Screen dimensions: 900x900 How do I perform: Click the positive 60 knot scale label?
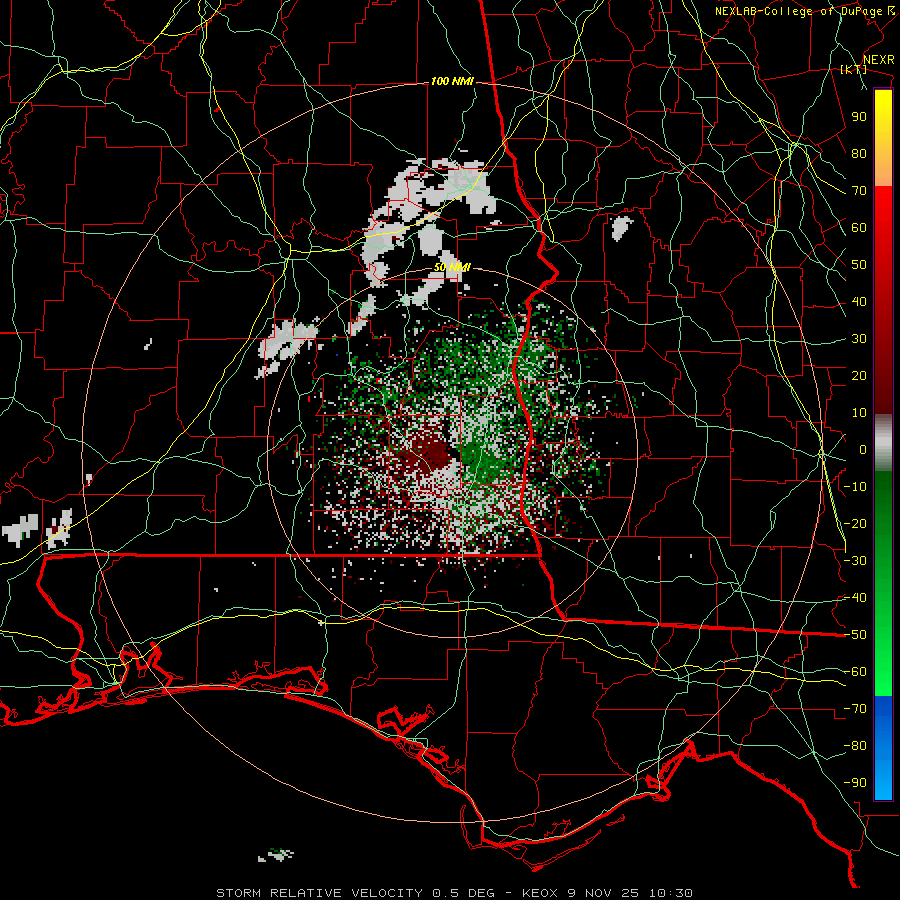point(859,228)
